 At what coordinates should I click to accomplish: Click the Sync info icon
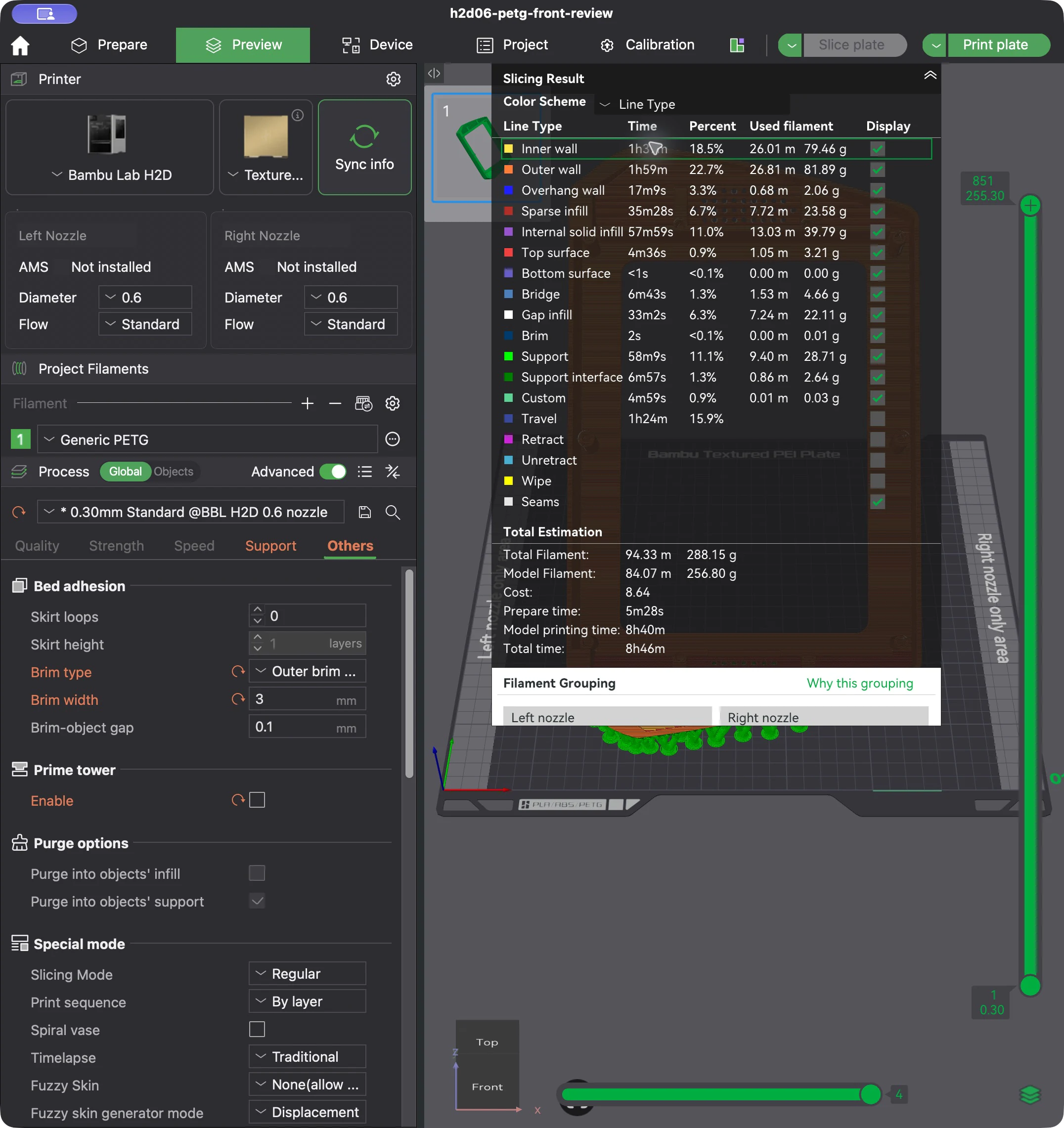364,136
